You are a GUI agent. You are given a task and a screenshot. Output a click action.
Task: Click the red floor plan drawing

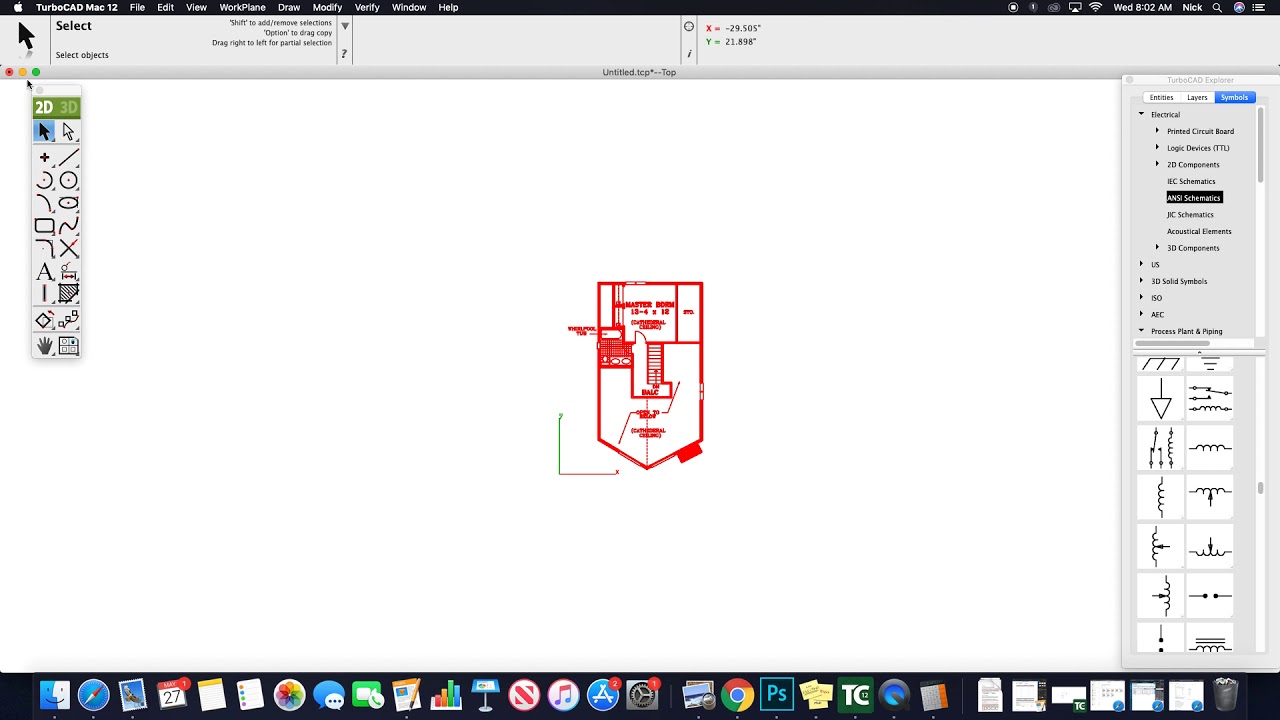(x=649, y=375)
